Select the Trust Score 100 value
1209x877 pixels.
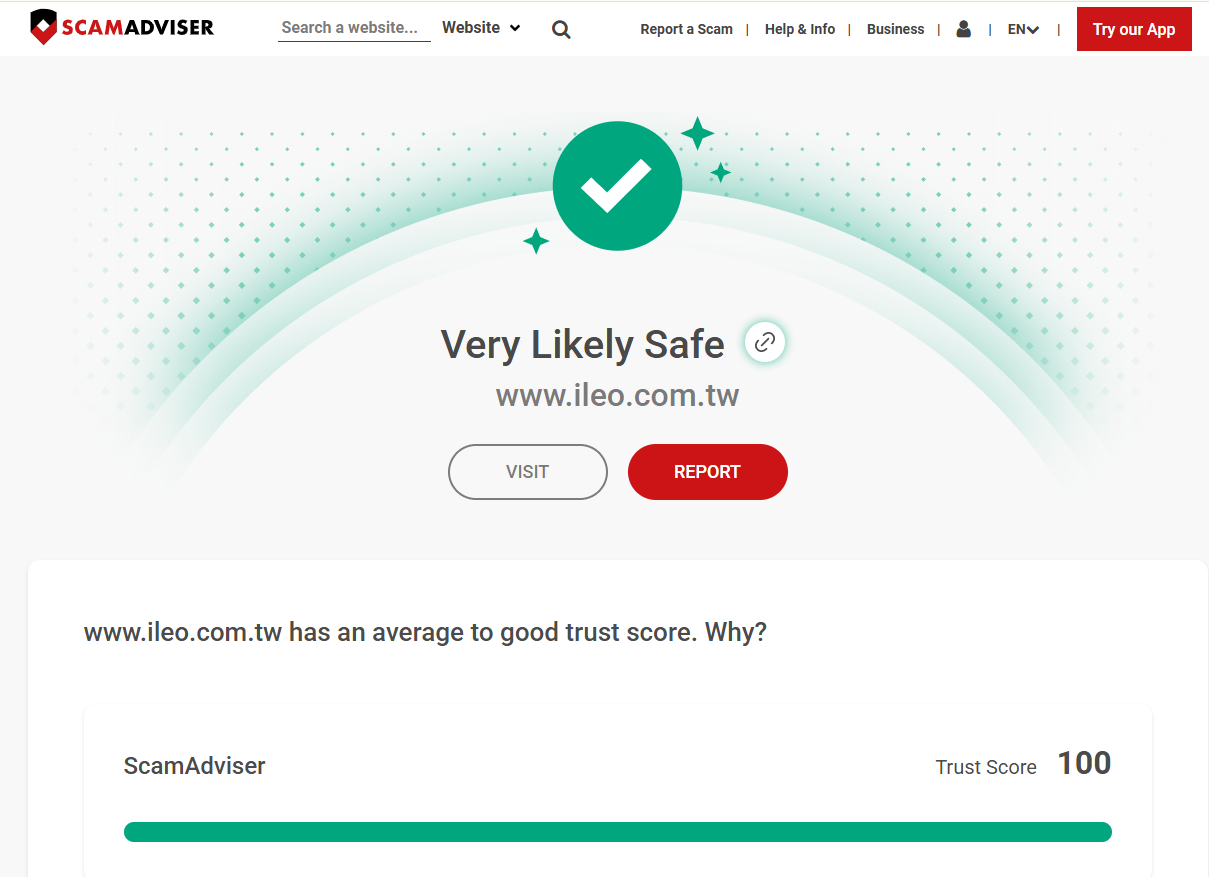pos(1084,763)
